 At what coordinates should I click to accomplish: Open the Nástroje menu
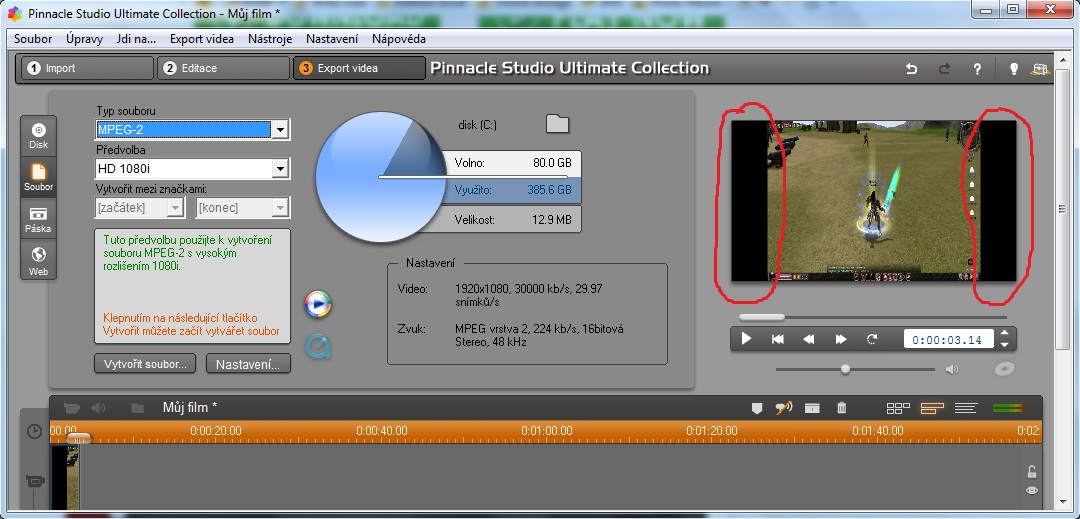(x=270, y=39)
